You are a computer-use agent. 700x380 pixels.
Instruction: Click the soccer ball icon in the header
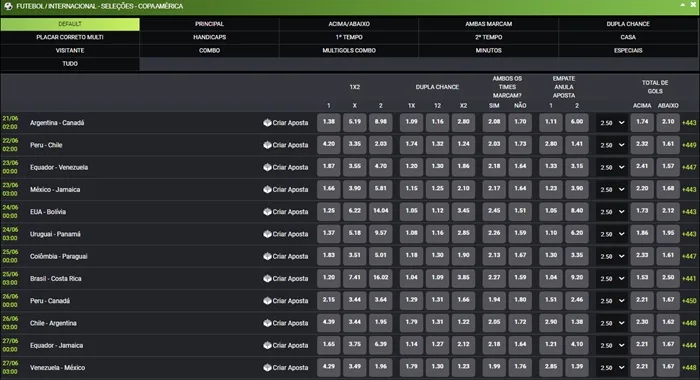(x=8, y=6)
